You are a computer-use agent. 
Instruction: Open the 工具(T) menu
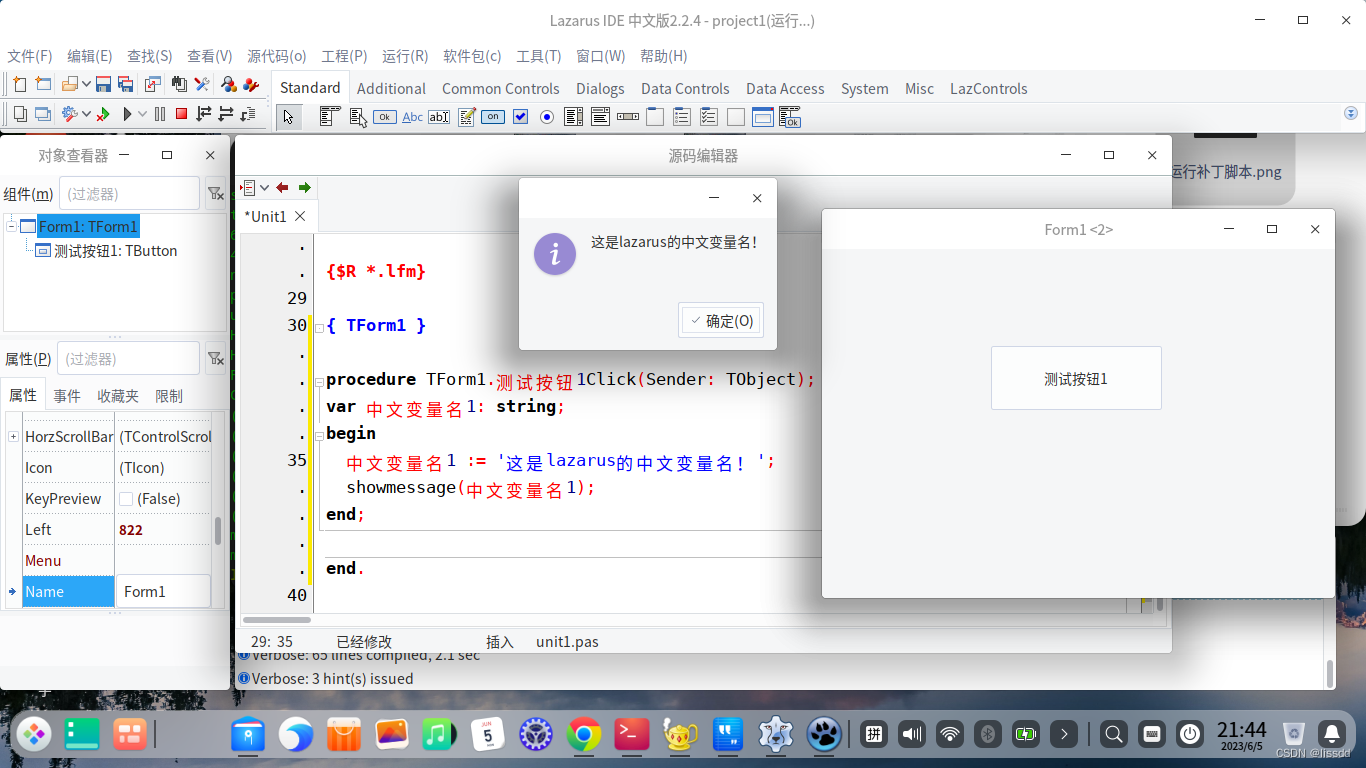(x=538, y=56)
